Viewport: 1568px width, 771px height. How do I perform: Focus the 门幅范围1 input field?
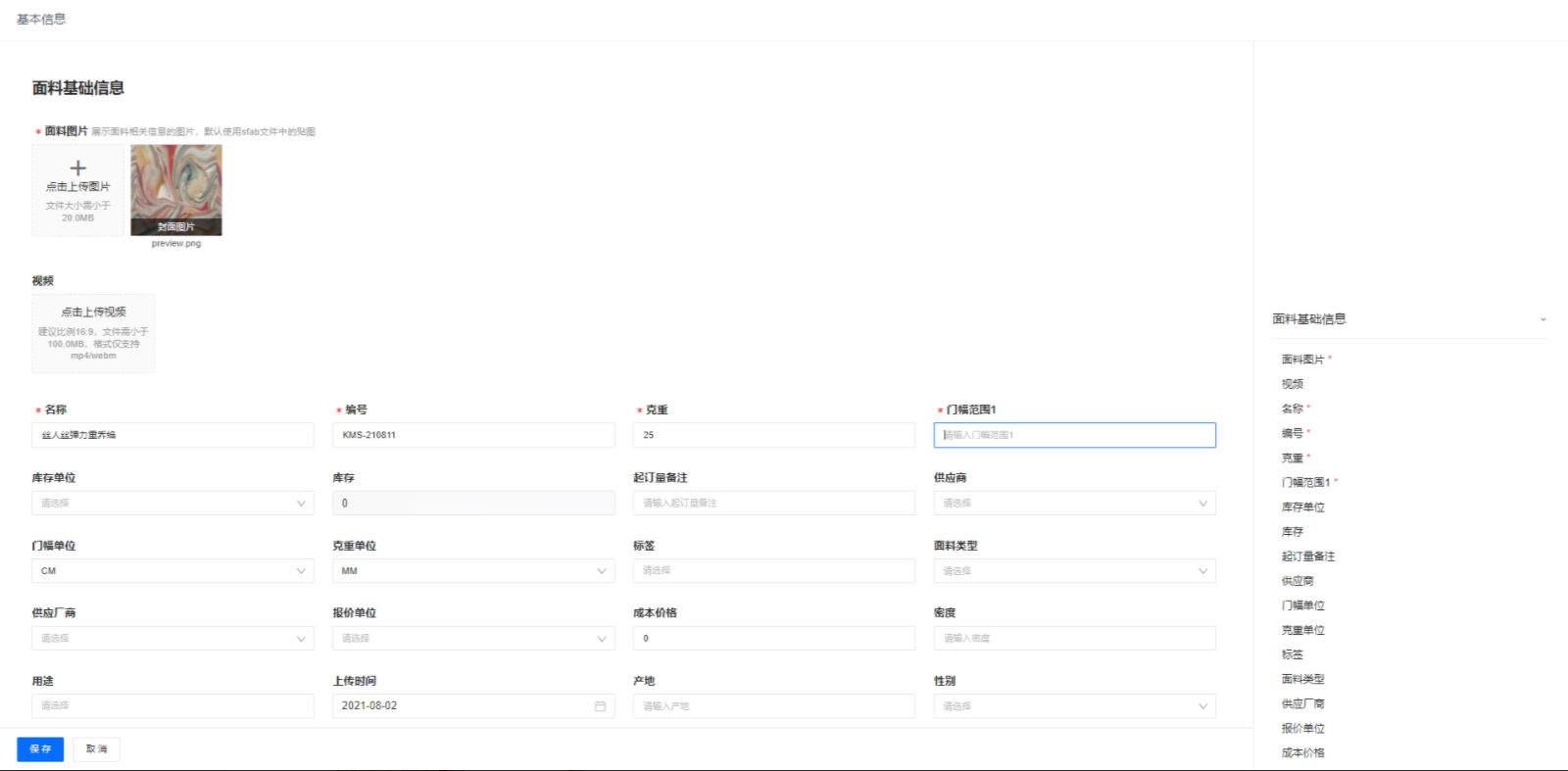1074,435
